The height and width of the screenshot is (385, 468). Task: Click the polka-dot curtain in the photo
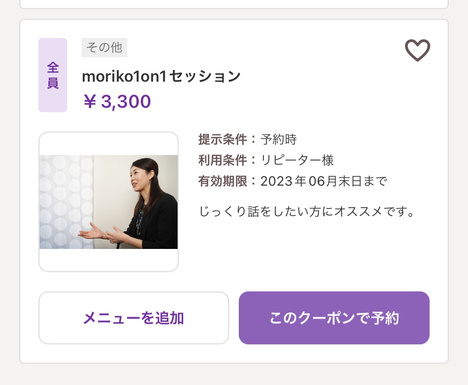[66, 202]
